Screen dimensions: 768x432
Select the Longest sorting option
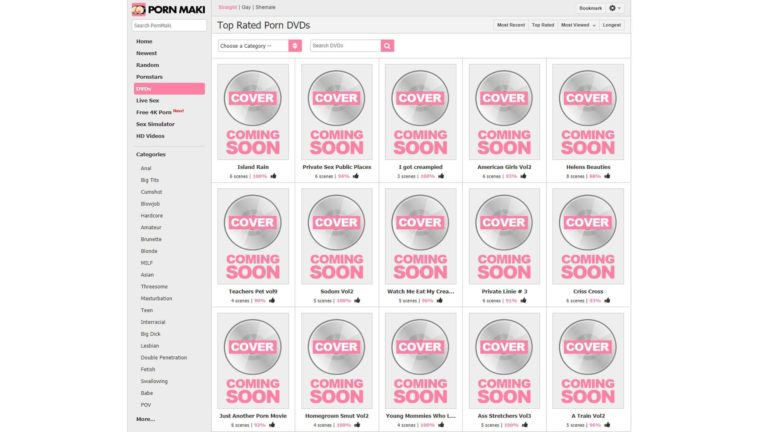tap(612, 25)
